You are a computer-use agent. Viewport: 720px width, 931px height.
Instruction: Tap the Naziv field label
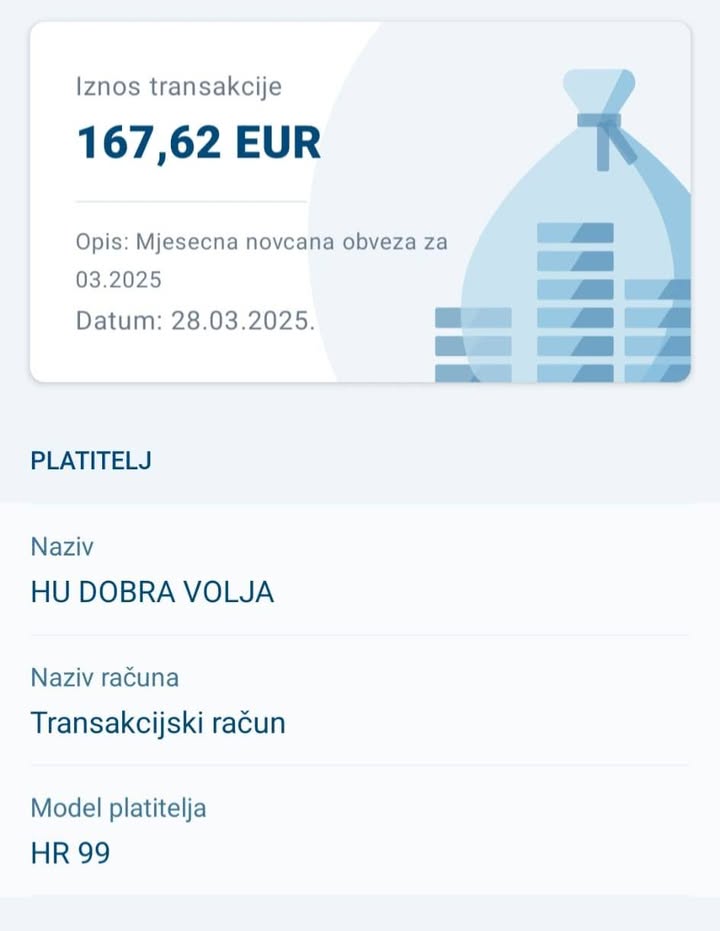62,547
